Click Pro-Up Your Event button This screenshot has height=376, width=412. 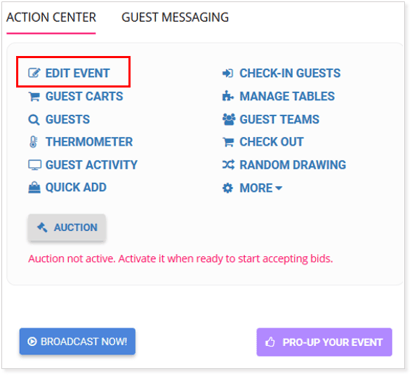324,342
